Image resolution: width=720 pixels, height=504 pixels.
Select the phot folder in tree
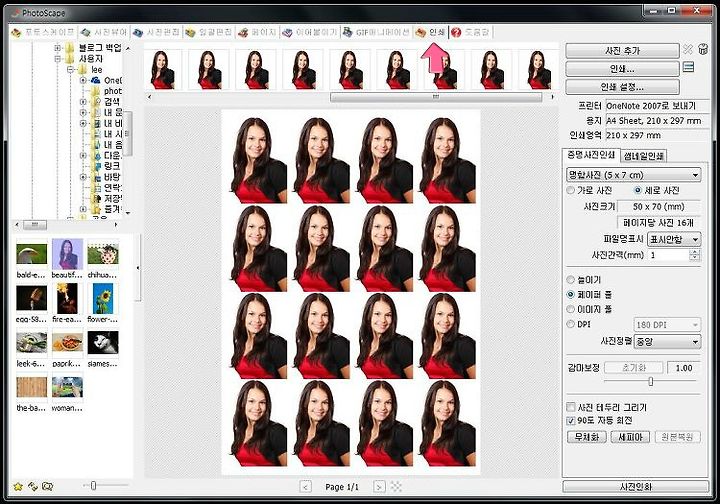(x=112, y=91)
